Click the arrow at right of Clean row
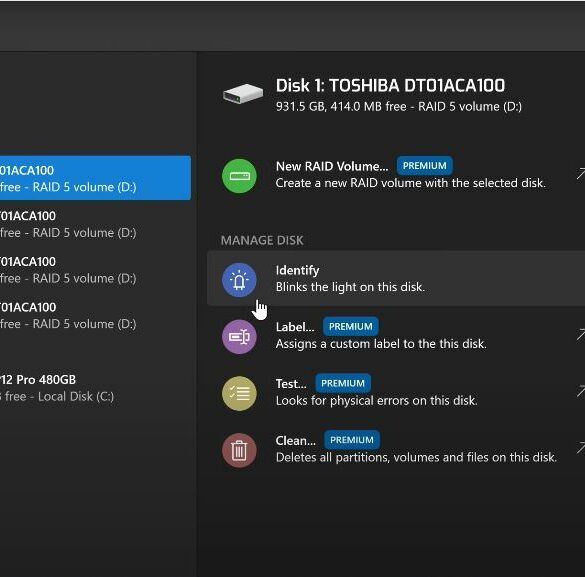The image size is (585, 577). [x=581, y=448]
